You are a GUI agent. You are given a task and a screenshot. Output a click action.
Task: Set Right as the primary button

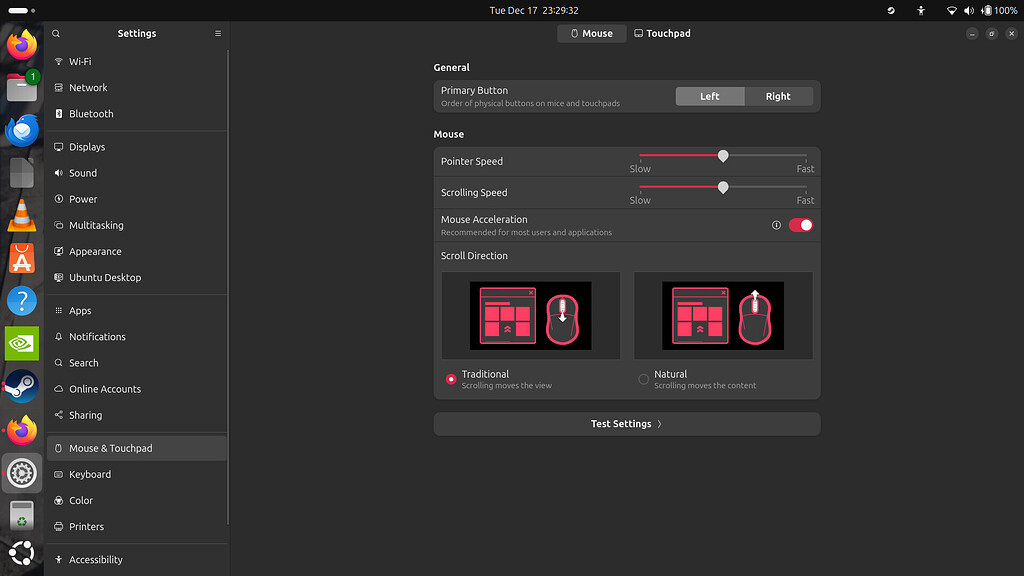[x=779, y=96]
